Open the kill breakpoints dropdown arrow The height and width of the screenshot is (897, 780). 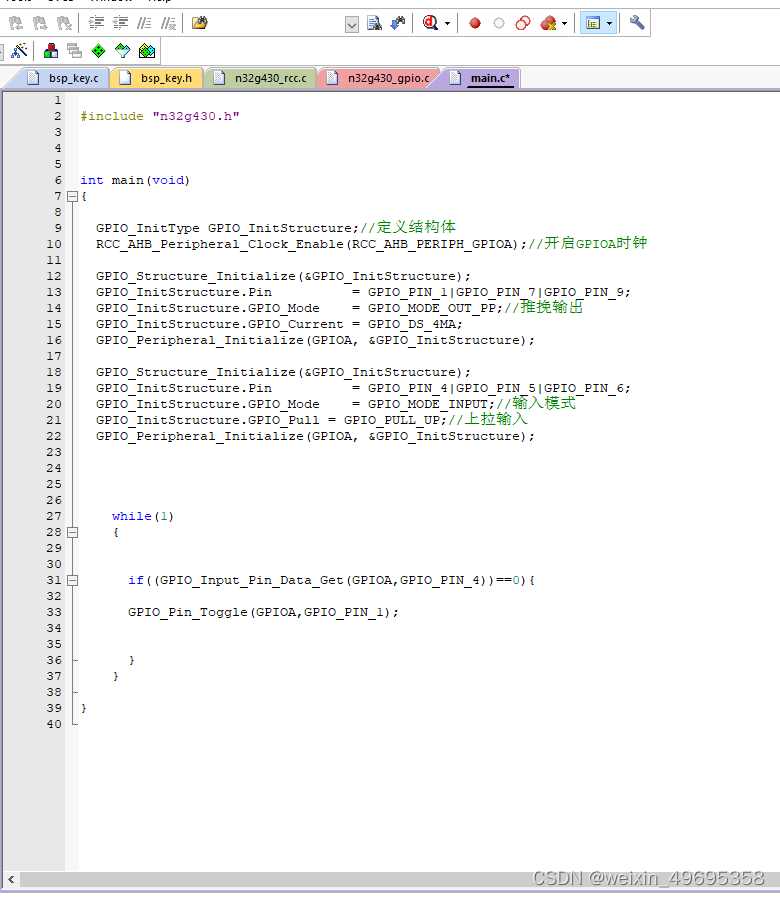(x=564, y=23)
